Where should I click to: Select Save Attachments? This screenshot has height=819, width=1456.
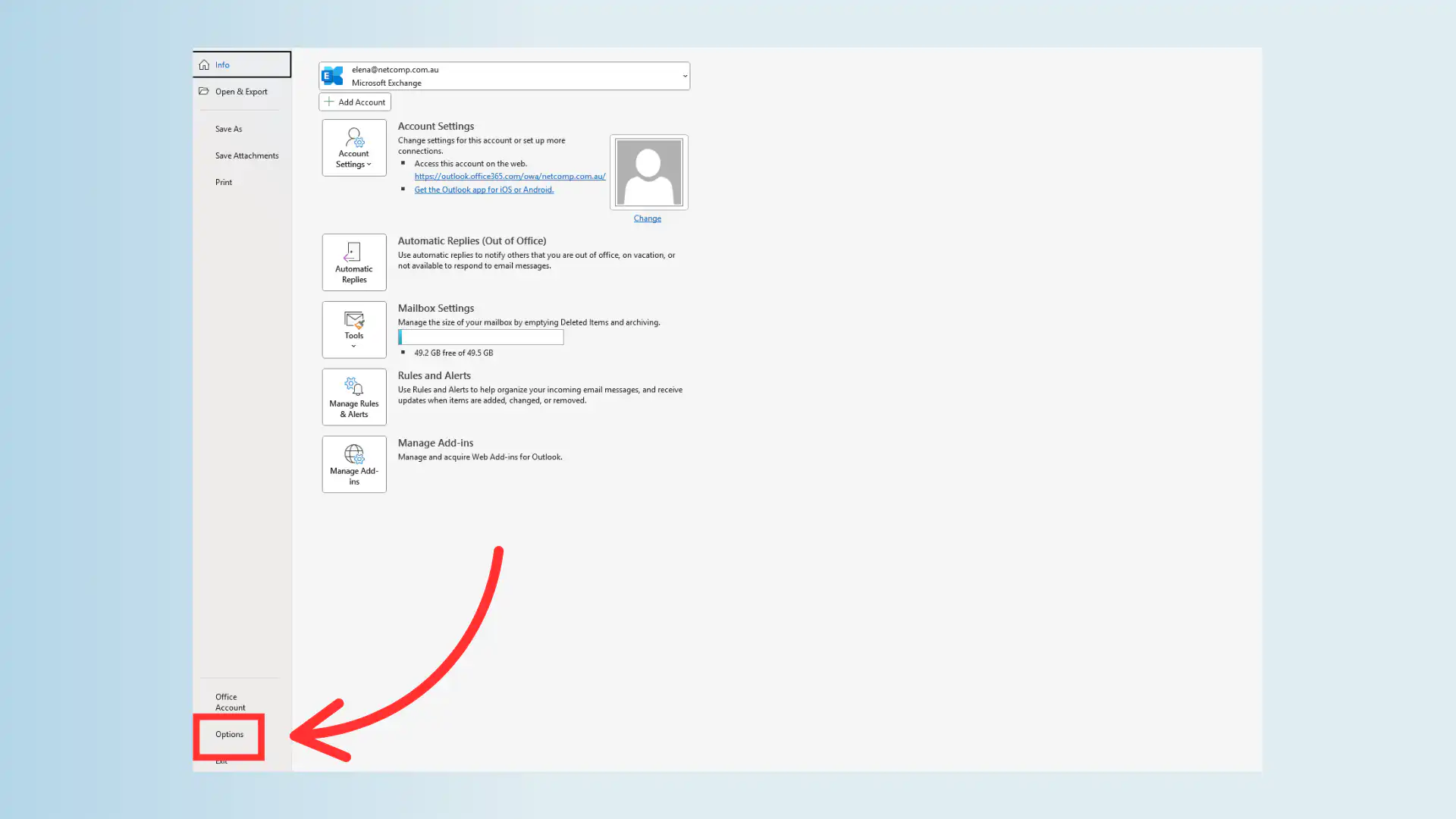pyautogui.click(x=246, y=155)
